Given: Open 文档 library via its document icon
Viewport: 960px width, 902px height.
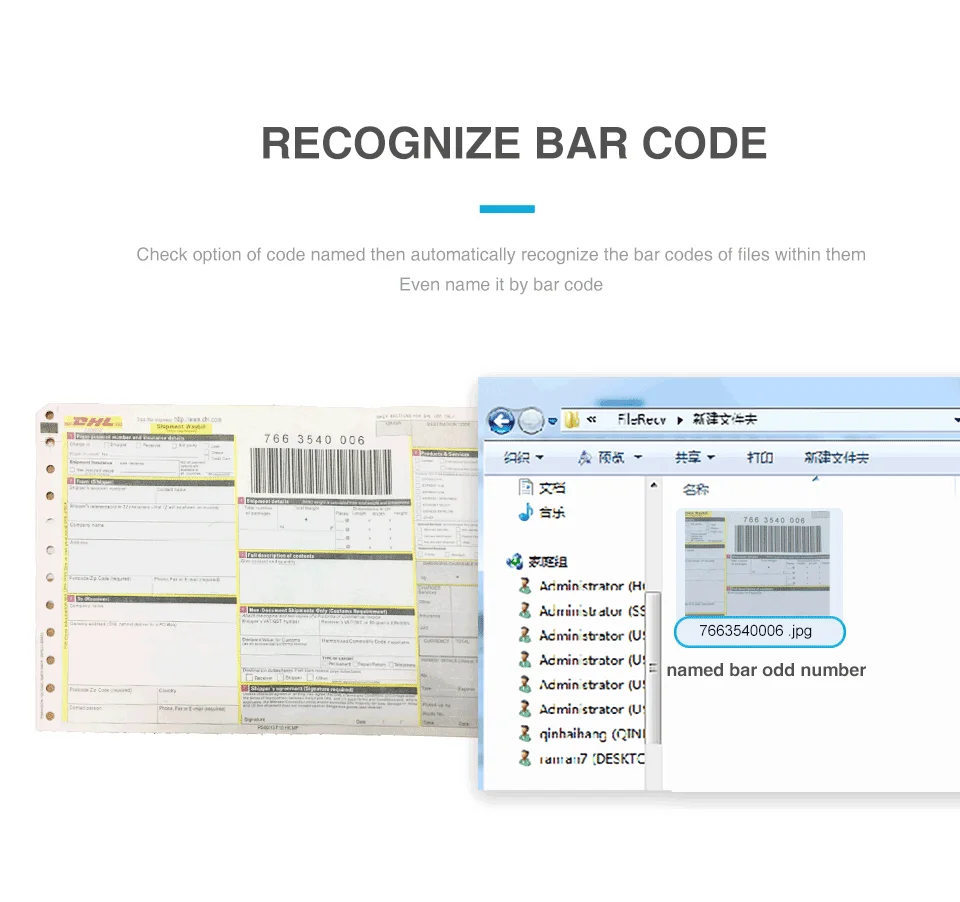Looking at the screenshot, I should pos(525,487).
